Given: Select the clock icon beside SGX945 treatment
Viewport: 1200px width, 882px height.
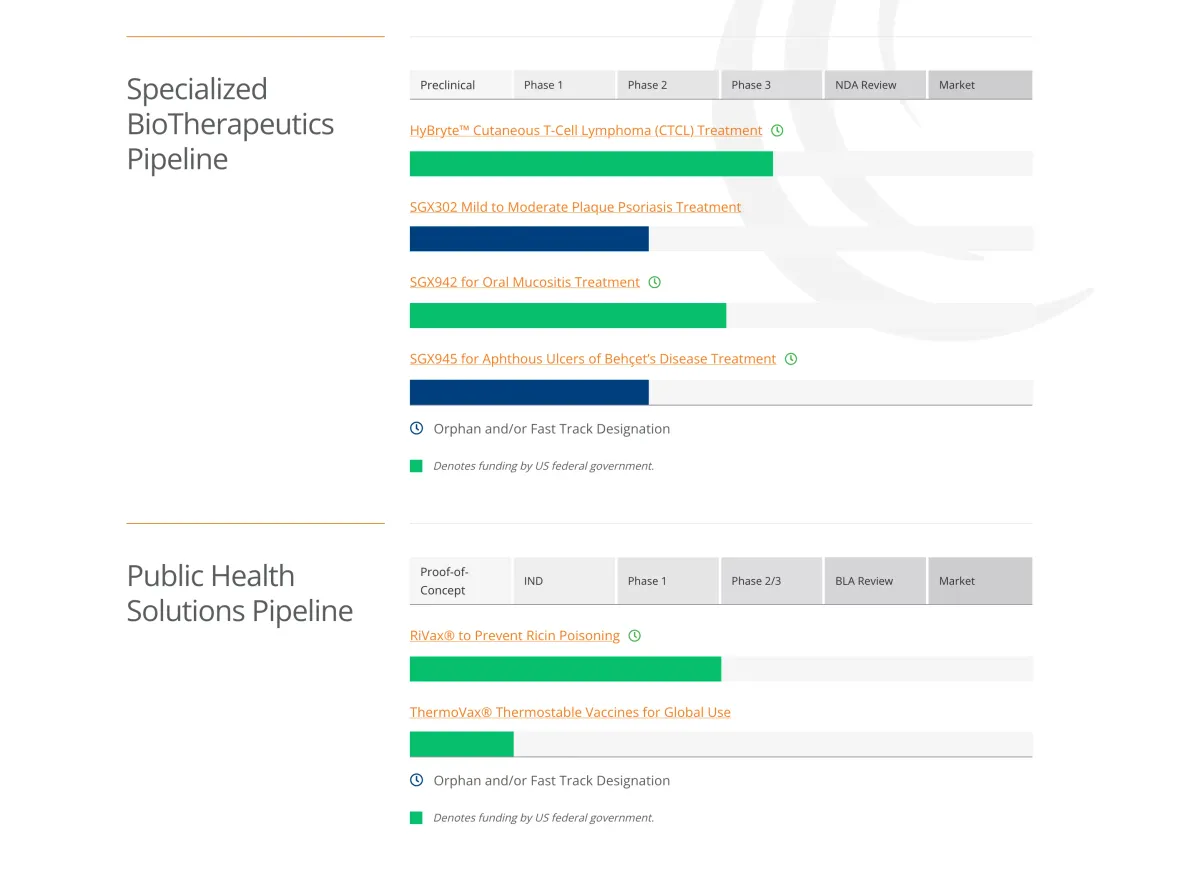Looking at the screenshot, I should click(791, 358).
